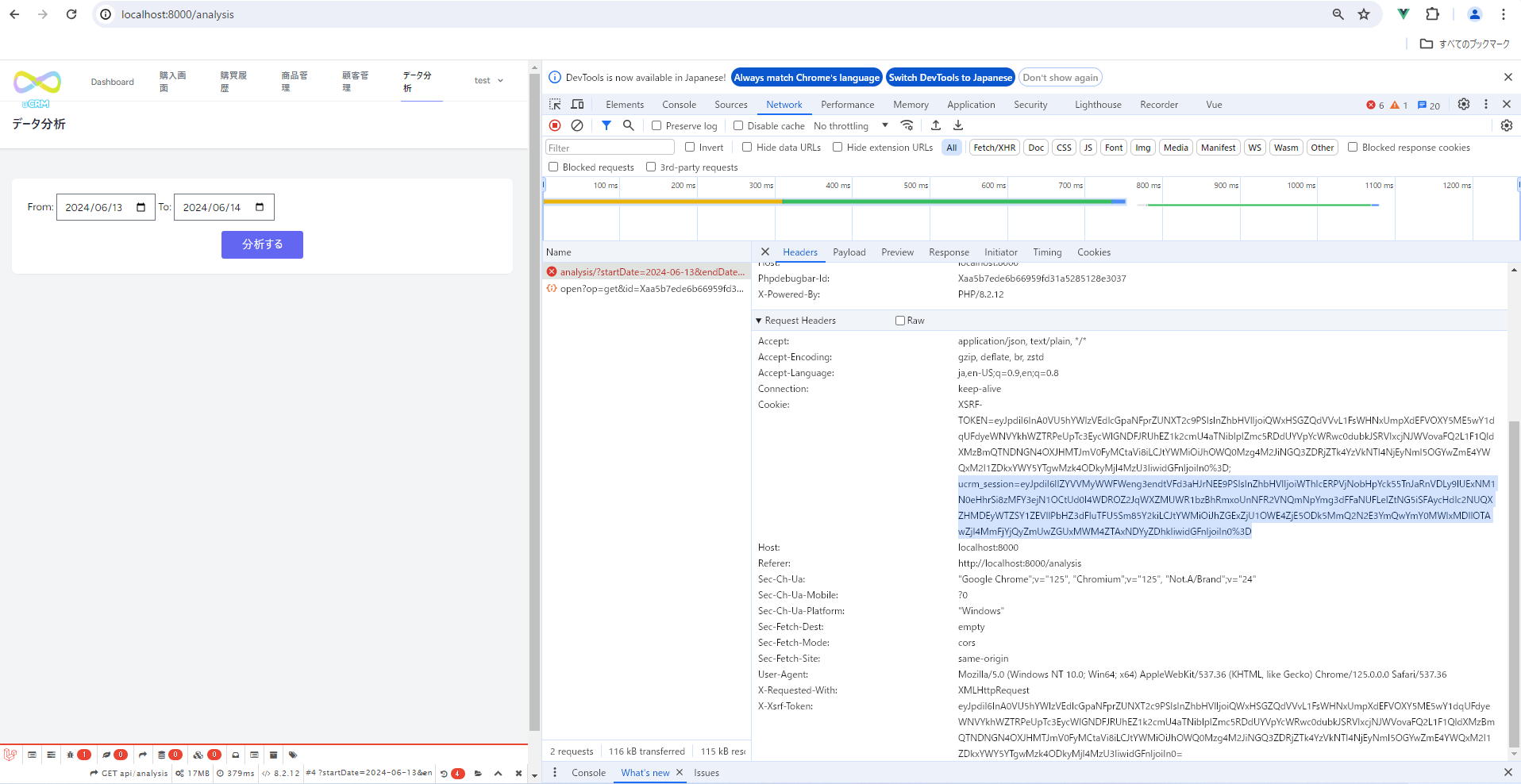
Task: Select the failed analysis/?startDate request row
Action: coord(647,272)
